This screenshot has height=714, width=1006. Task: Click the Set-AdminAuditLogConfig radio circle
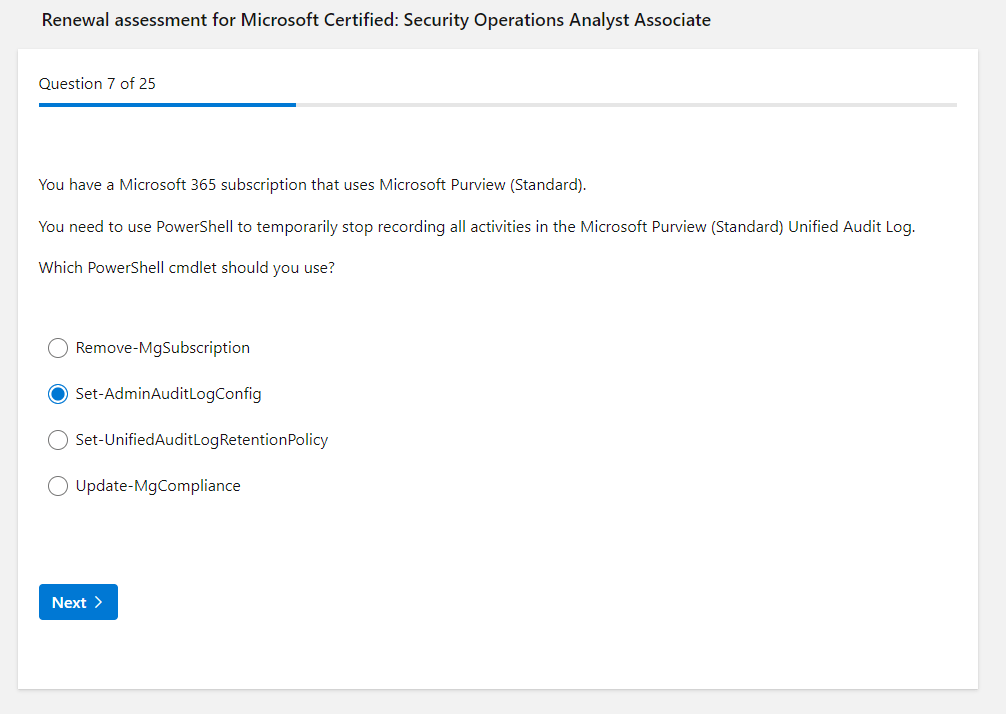[x=58, y=394]
